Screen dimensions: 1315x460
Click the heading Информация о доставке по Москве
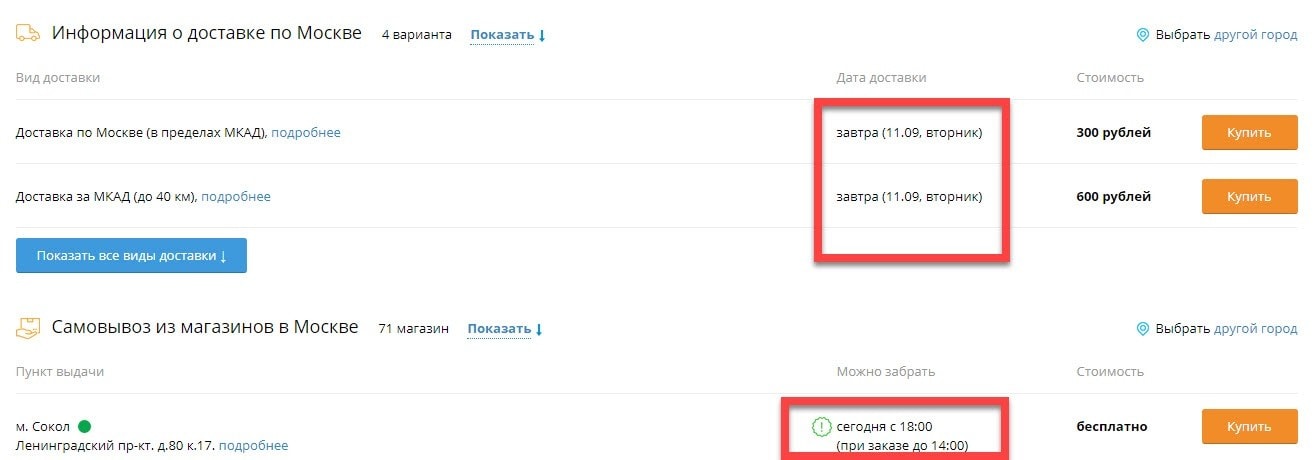pyautogui.click(x=207, y=33)
